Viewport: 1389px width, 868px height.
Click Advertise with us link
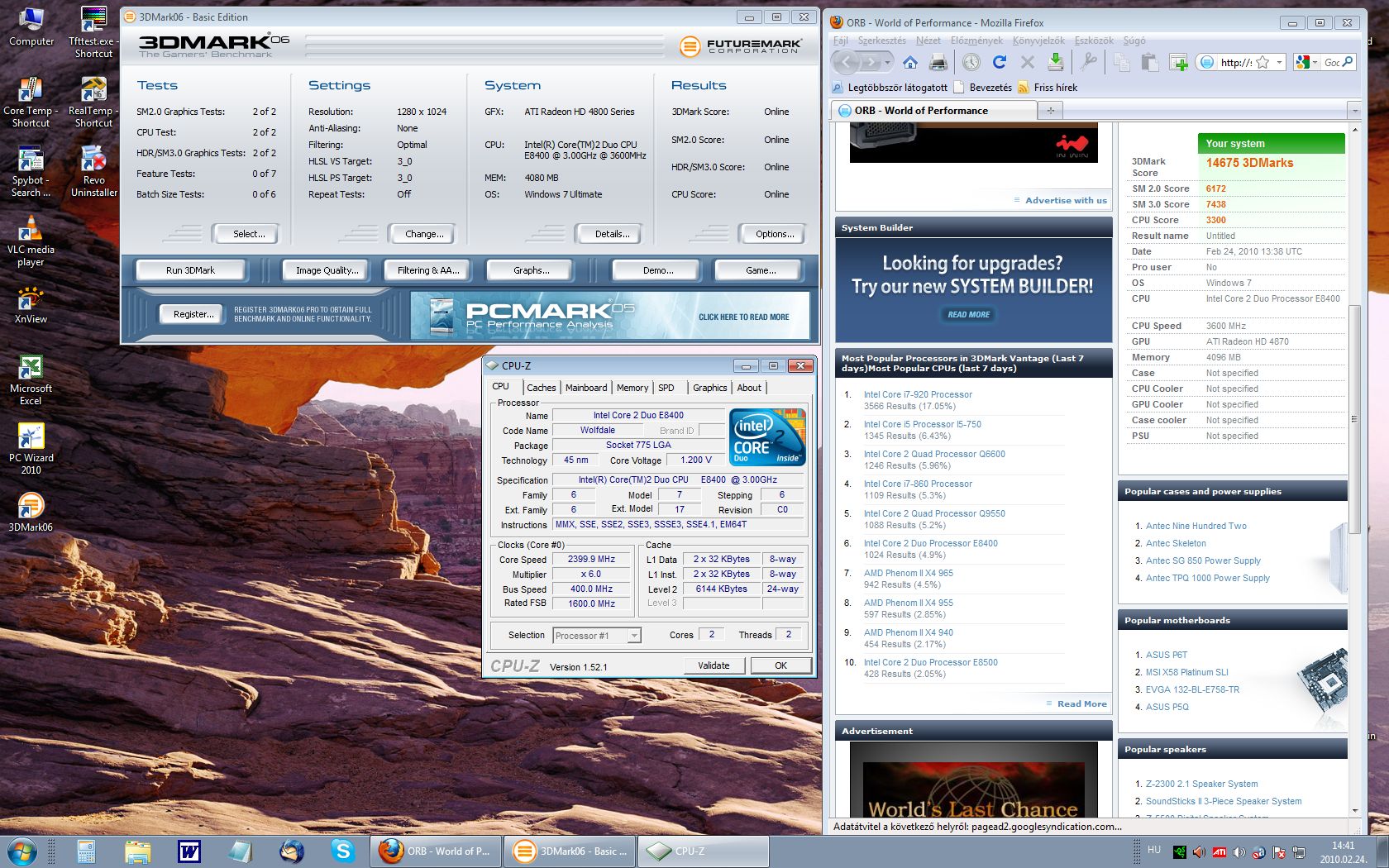(1066, 200)
